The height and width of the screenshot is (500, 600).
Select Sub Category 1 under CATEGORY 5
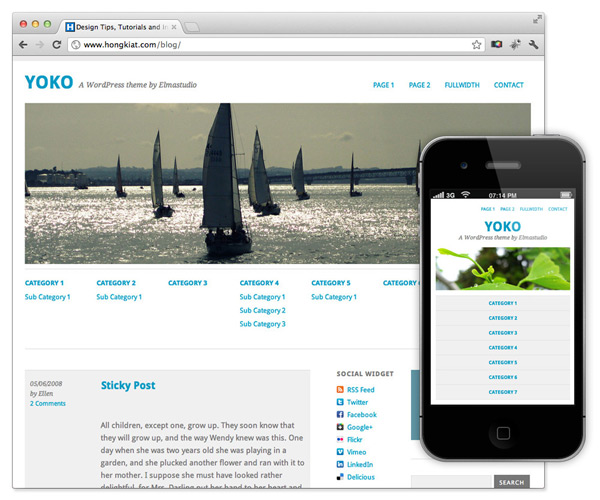click(x=334, y=297)
